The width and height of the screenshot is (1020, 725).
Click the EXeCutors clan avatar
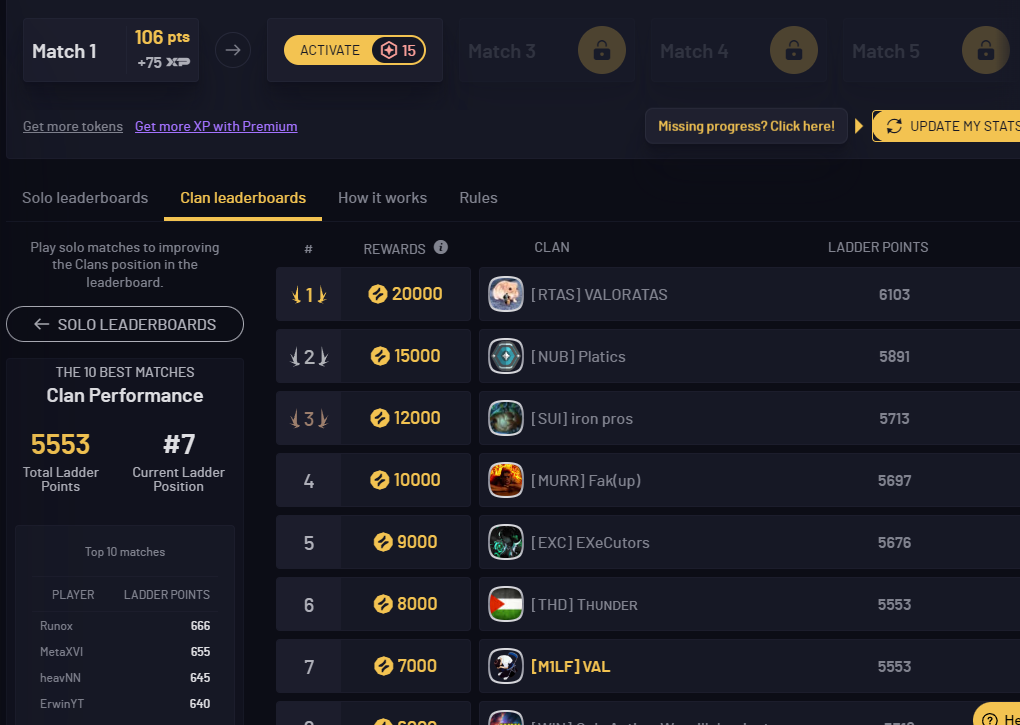(x=506, y=542)
